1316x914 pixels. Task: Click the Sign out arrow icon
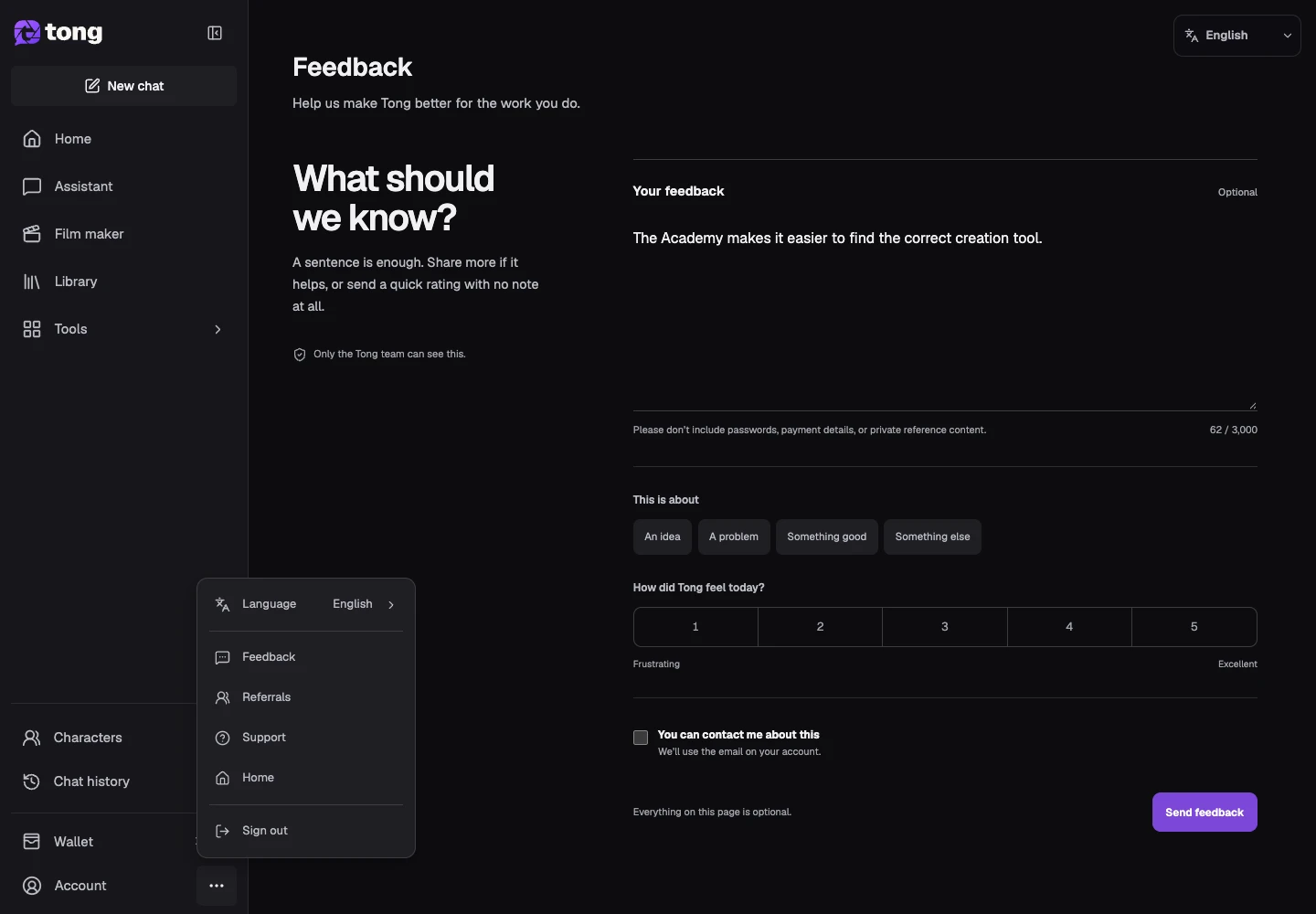[x=222, y=831]
